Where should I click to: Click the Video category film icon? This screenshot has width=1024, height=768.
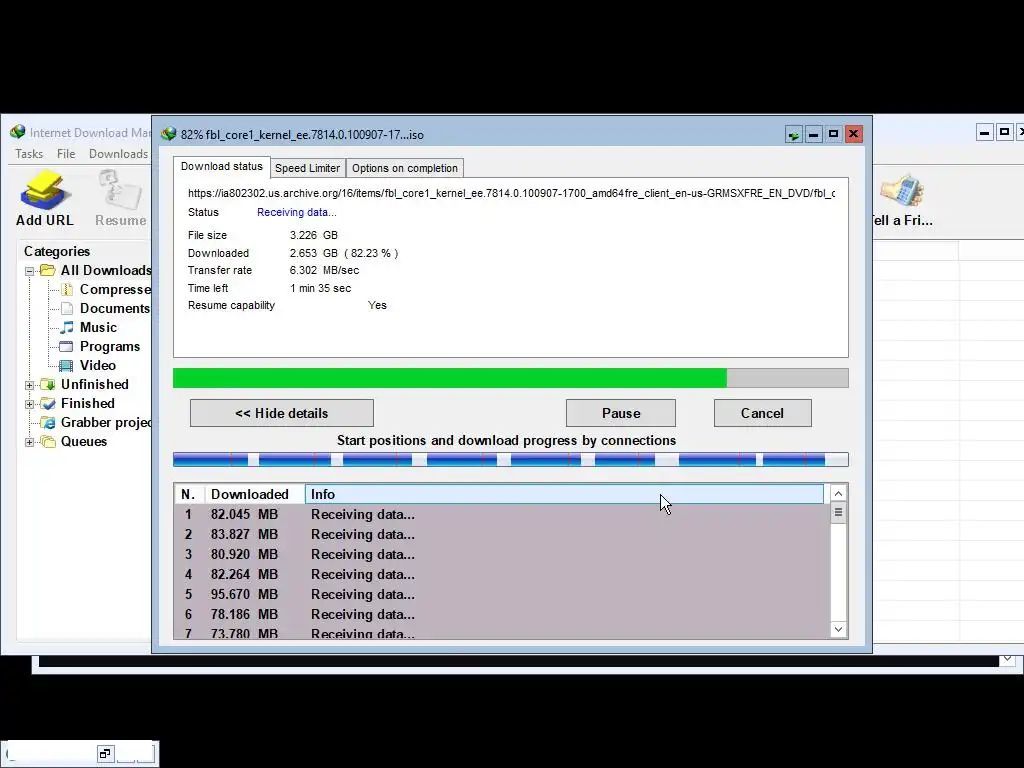[x=67, y=365]
